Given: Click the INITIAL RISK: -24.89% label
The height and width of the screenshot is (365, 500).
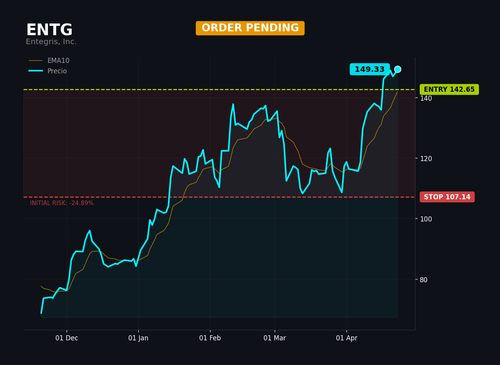Looking at the screenshot, I should (x=62, y=203).
